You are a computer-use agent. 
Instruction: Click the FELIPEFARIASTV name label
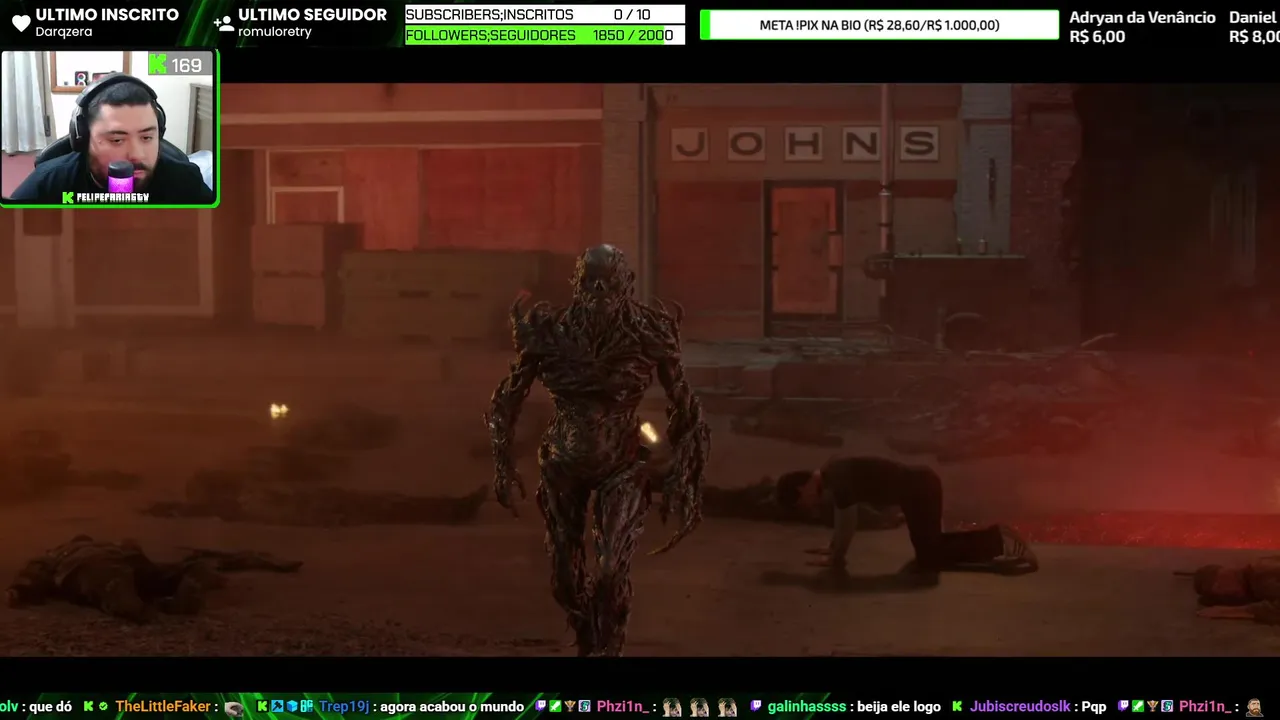[113, 198]
